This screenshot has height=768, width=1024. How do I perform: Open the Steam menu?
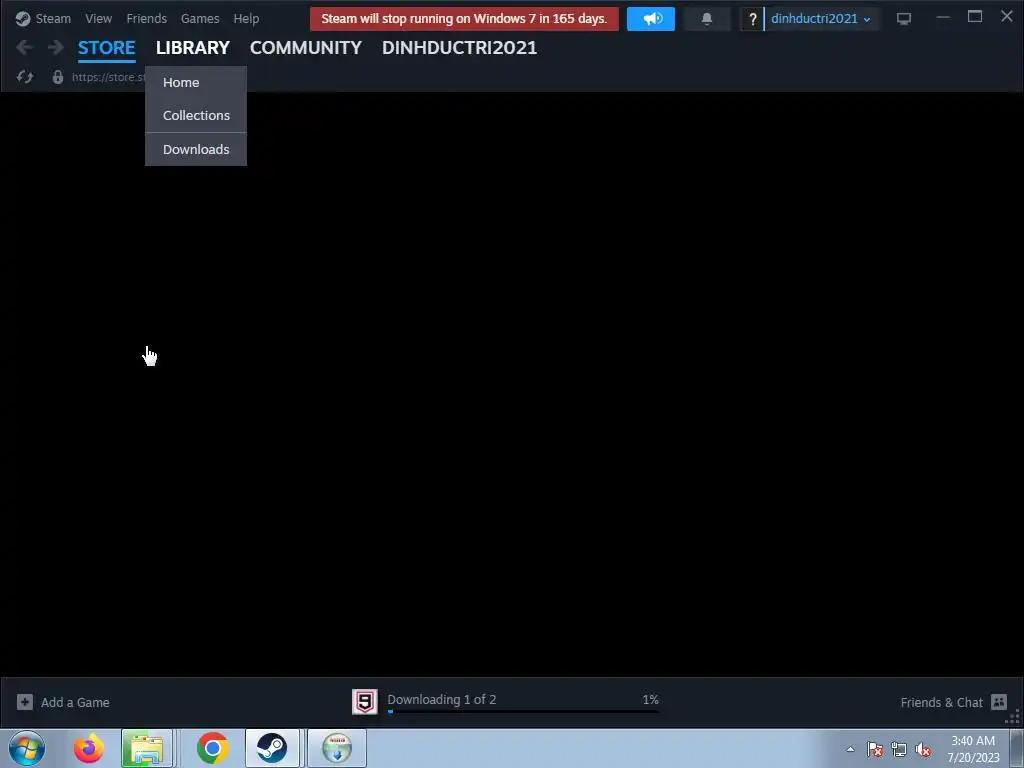coord(53,18)
